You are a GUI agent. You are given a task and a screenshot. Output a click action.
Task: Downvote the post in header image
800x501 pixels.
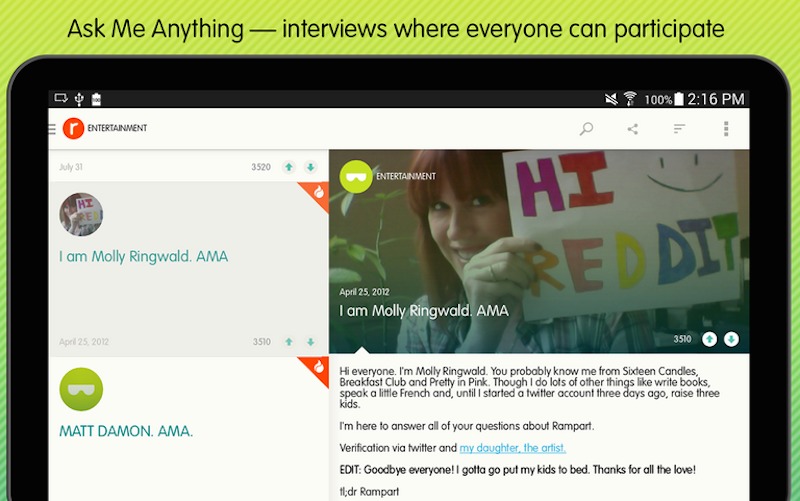tap(731, 339)
